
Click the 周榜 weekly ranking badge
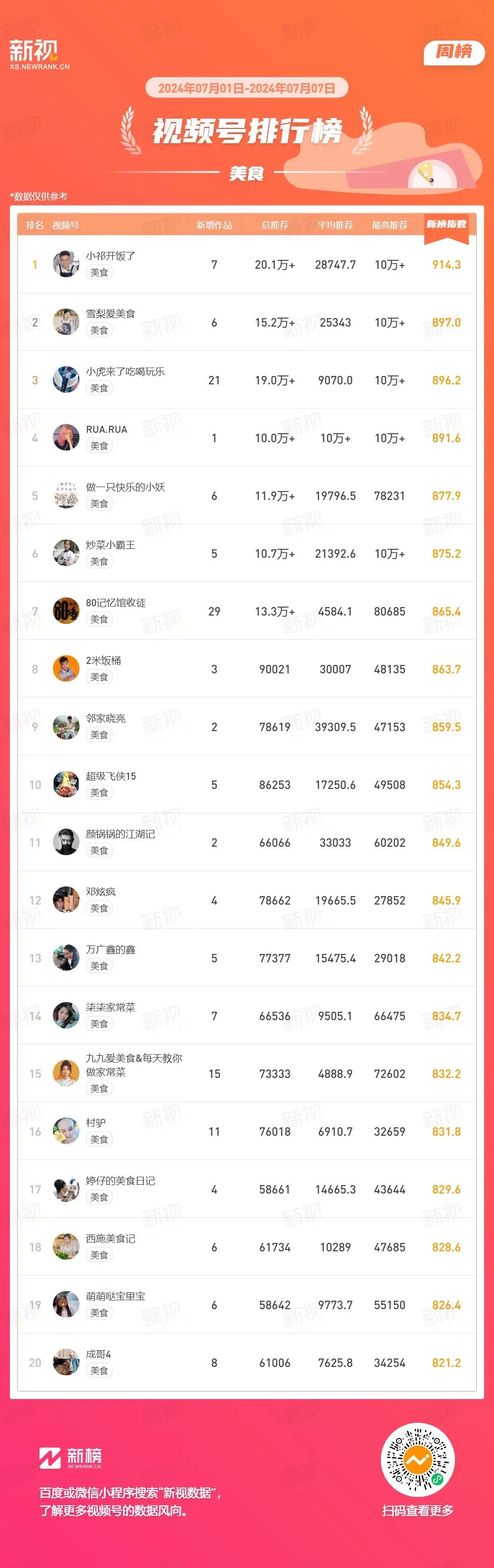coord(454,52)
